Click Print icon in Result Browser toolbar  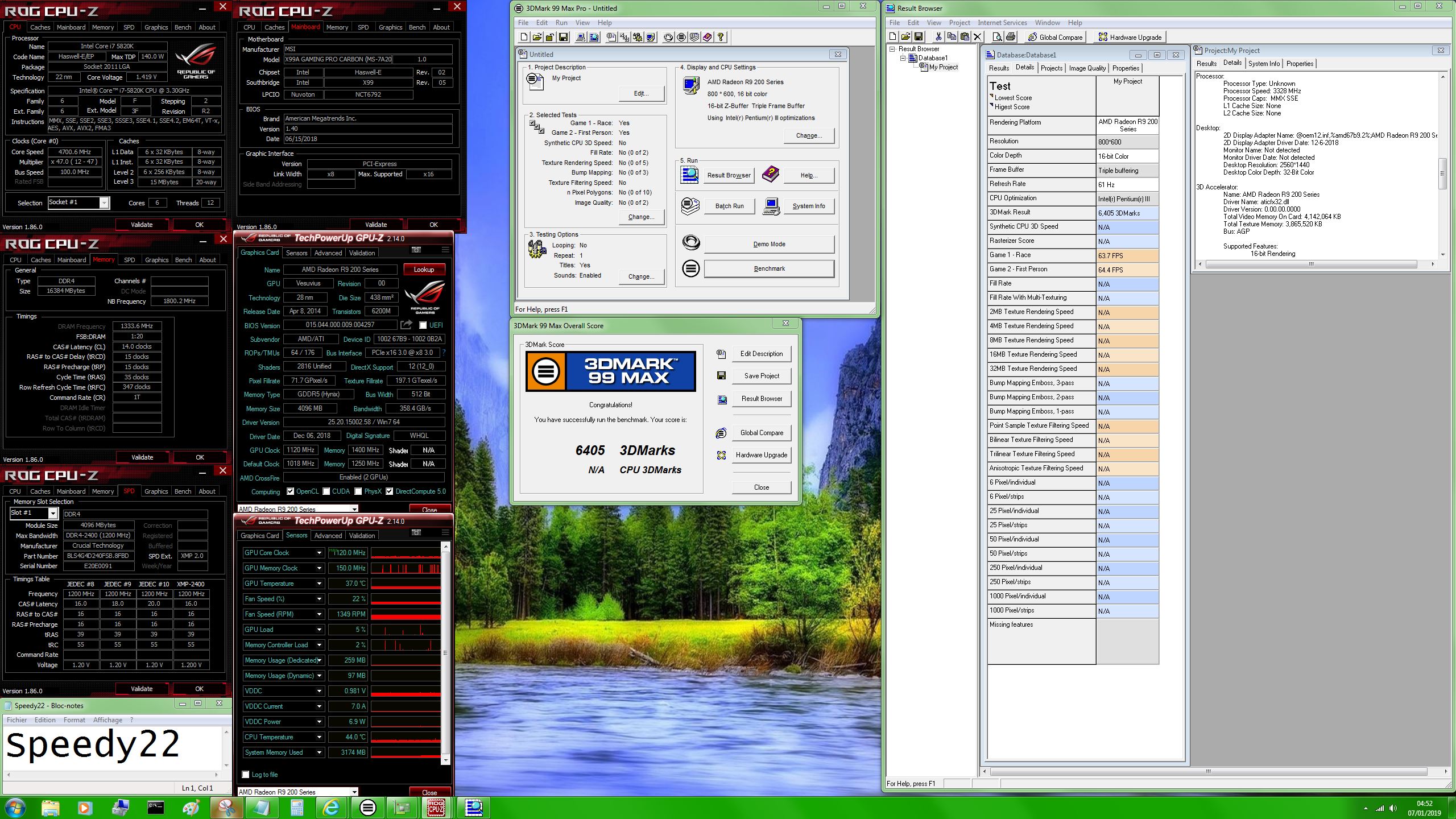pyautogui.click(x=1011, y=37)
